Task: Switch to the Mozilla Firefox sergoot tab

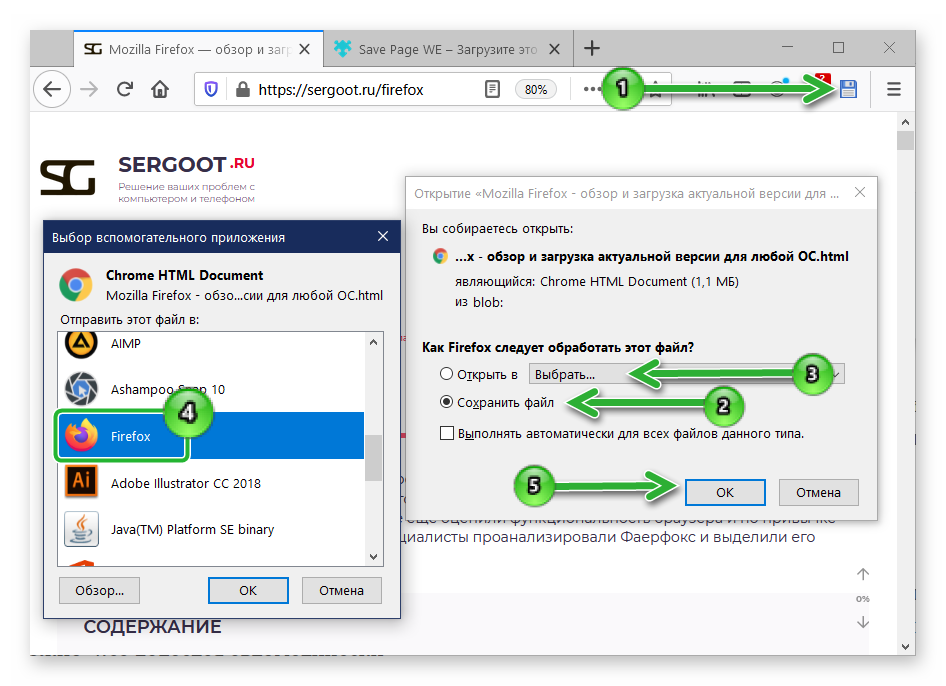Action: tap(198, 48)
